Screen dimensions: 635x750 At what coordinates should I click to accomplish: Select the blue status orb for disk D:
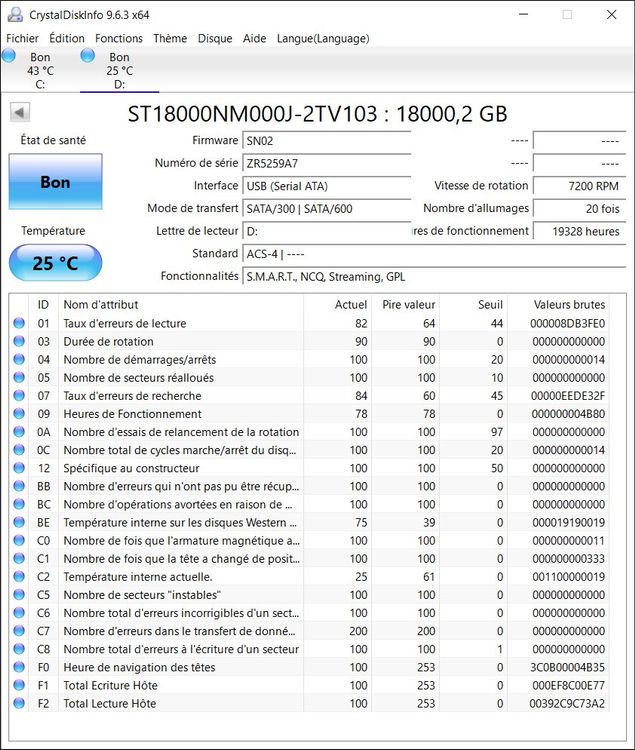88,55
